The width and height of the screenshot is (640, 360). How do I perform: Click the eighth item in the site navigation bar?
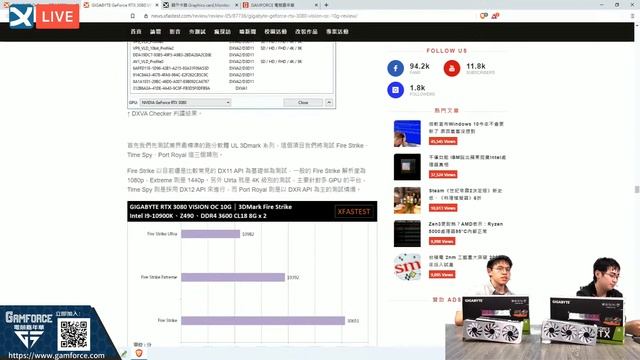tap(307, 31)
